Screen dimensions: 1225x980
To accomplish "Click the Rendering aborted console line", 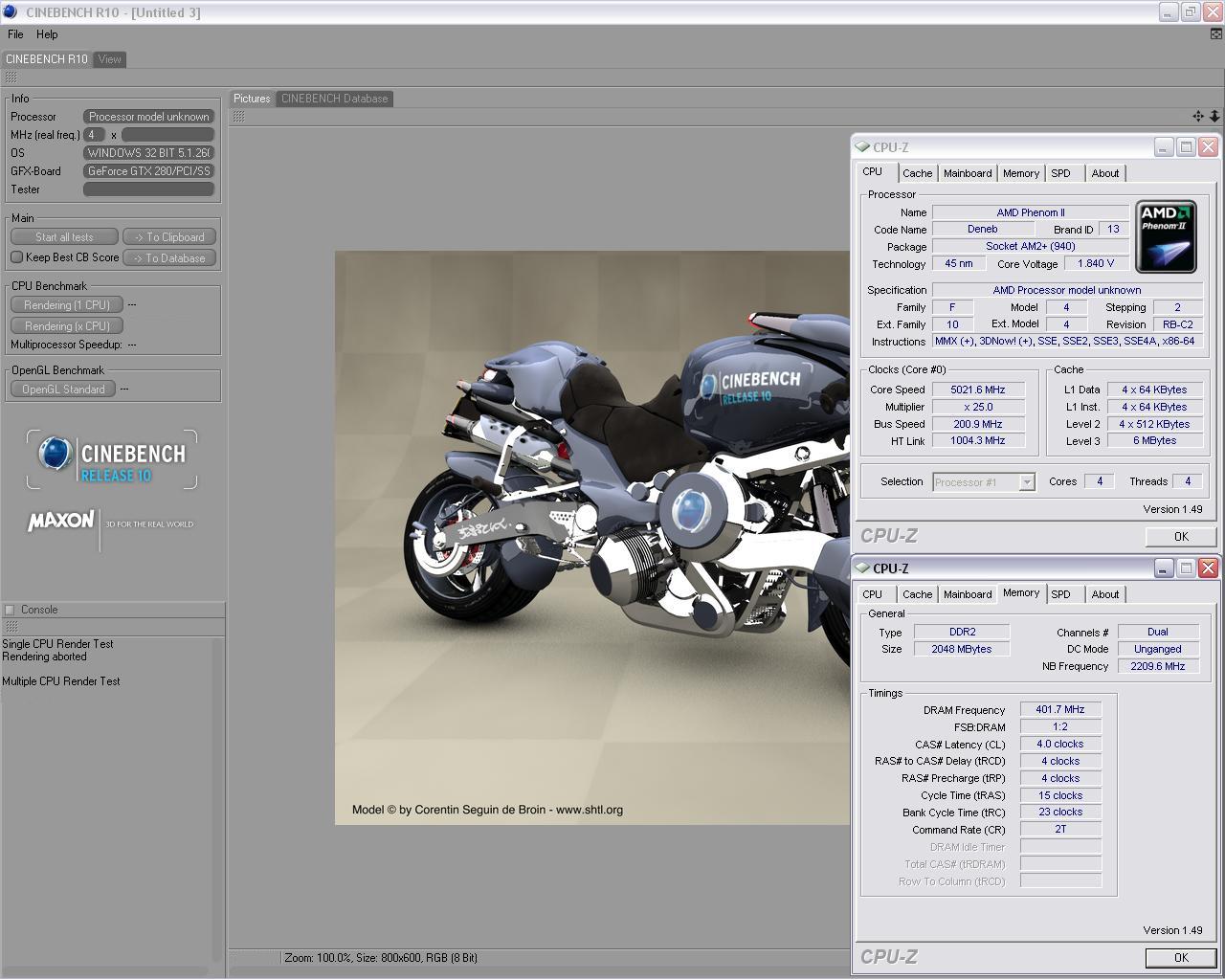I will 44,657.
